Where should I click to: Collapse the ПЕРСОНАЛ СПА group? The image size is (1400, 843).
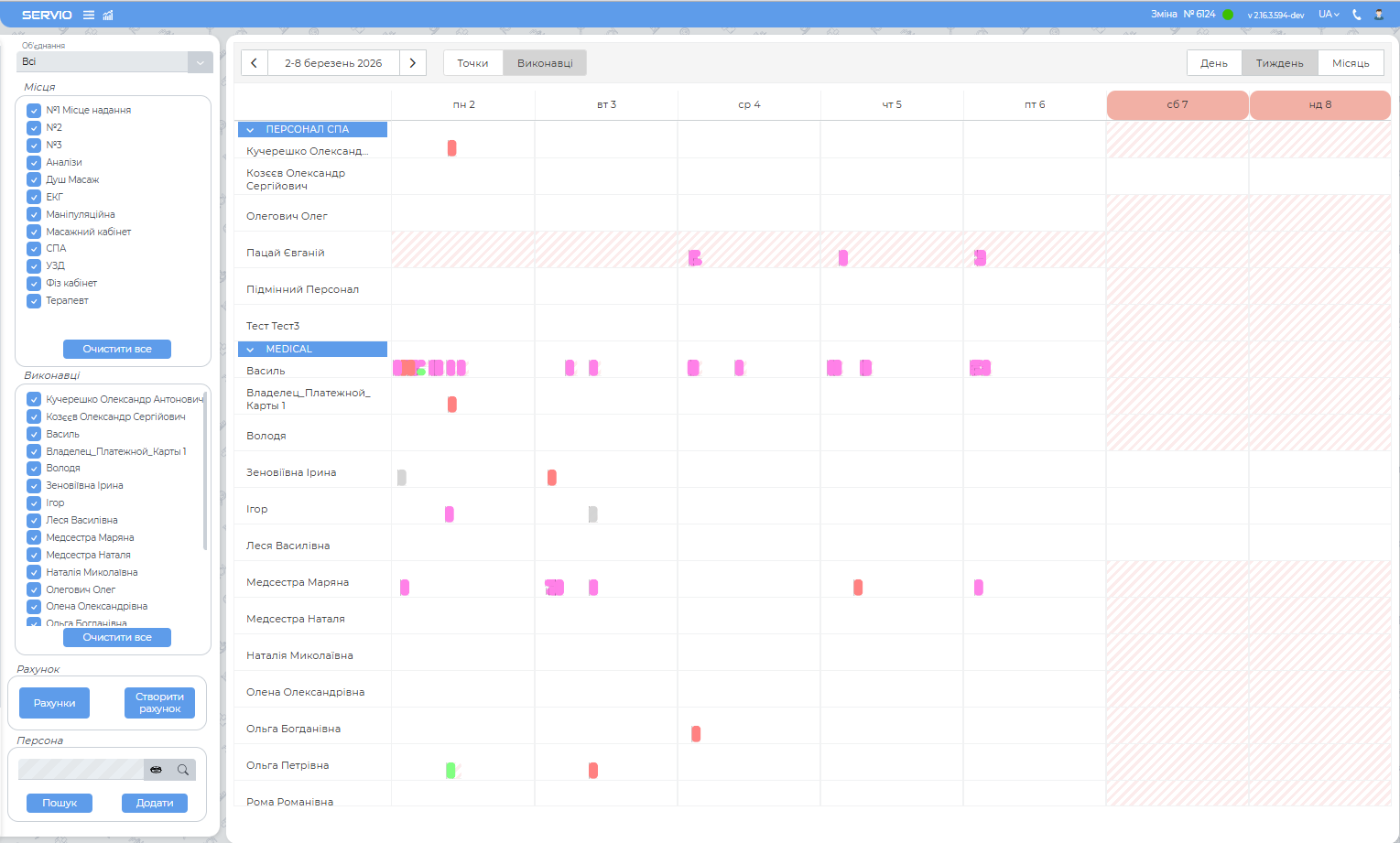[x=250, y=130]
